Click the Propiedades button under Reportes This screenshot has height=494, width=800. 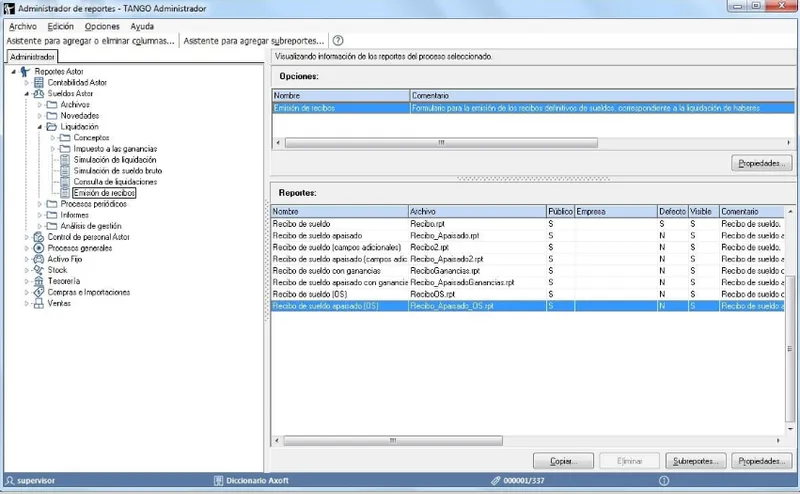click(762, 461)
